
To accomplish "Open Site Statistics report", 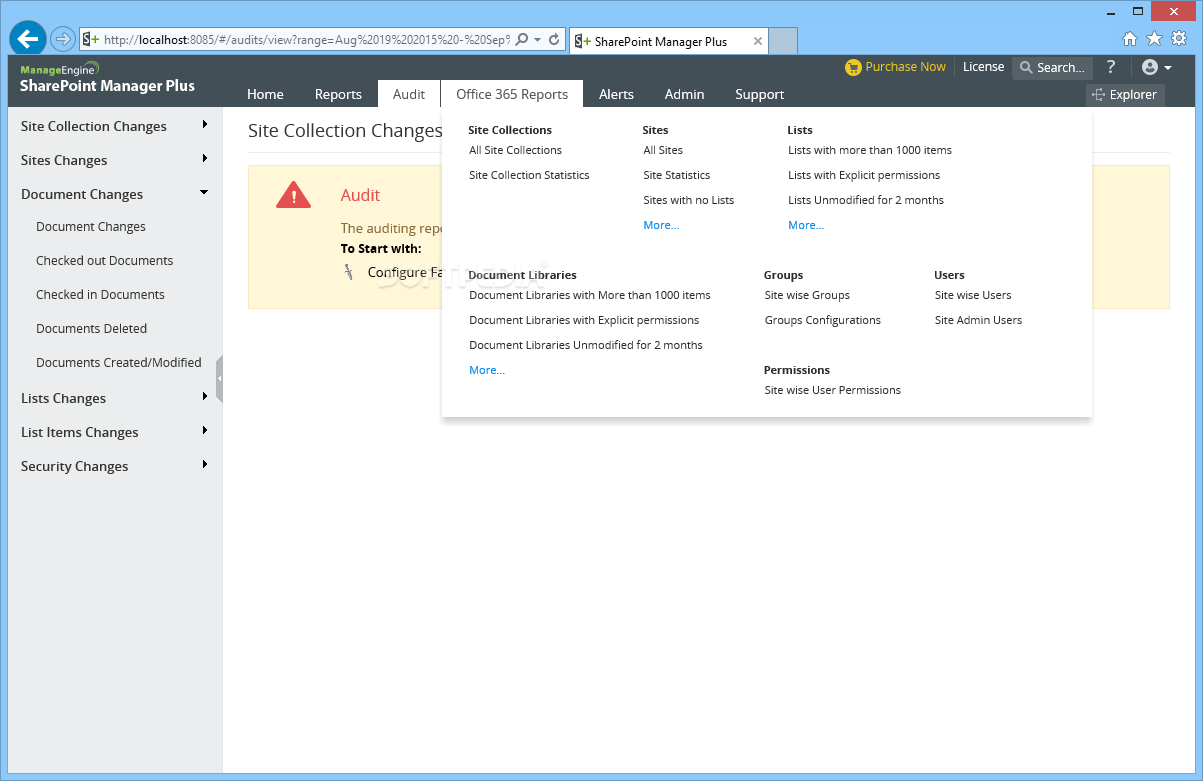I will pyautogui.click(x=676, y=175).
